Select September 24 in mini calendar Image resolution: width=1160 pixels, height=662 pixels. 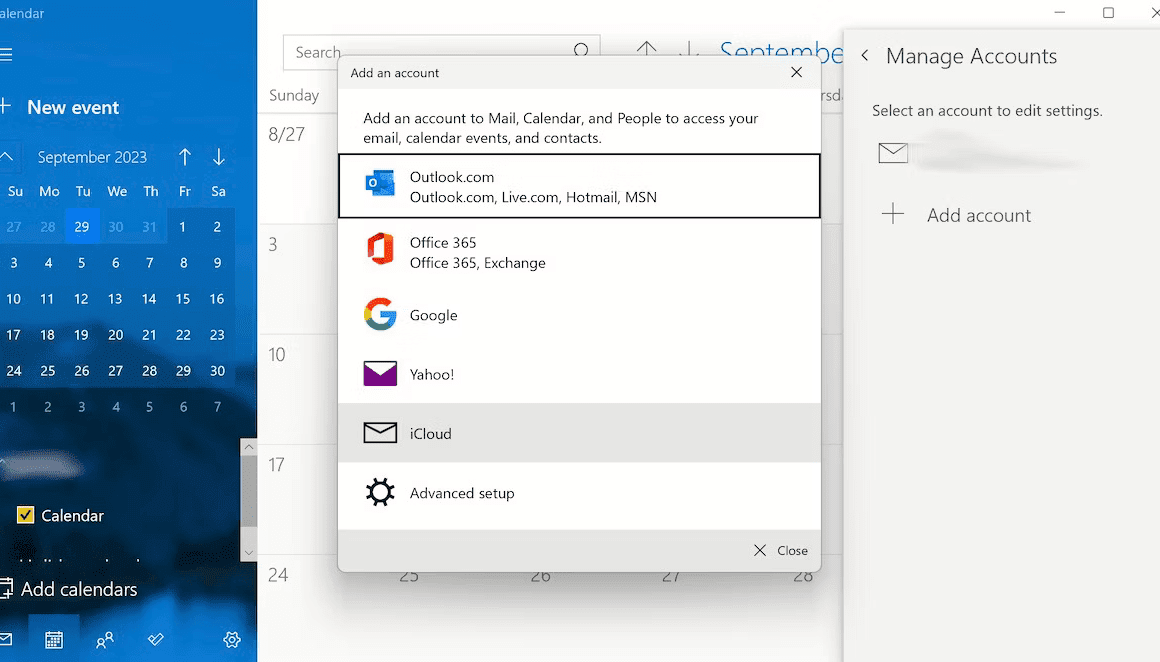pyautogui.click(x=14, y=371)
